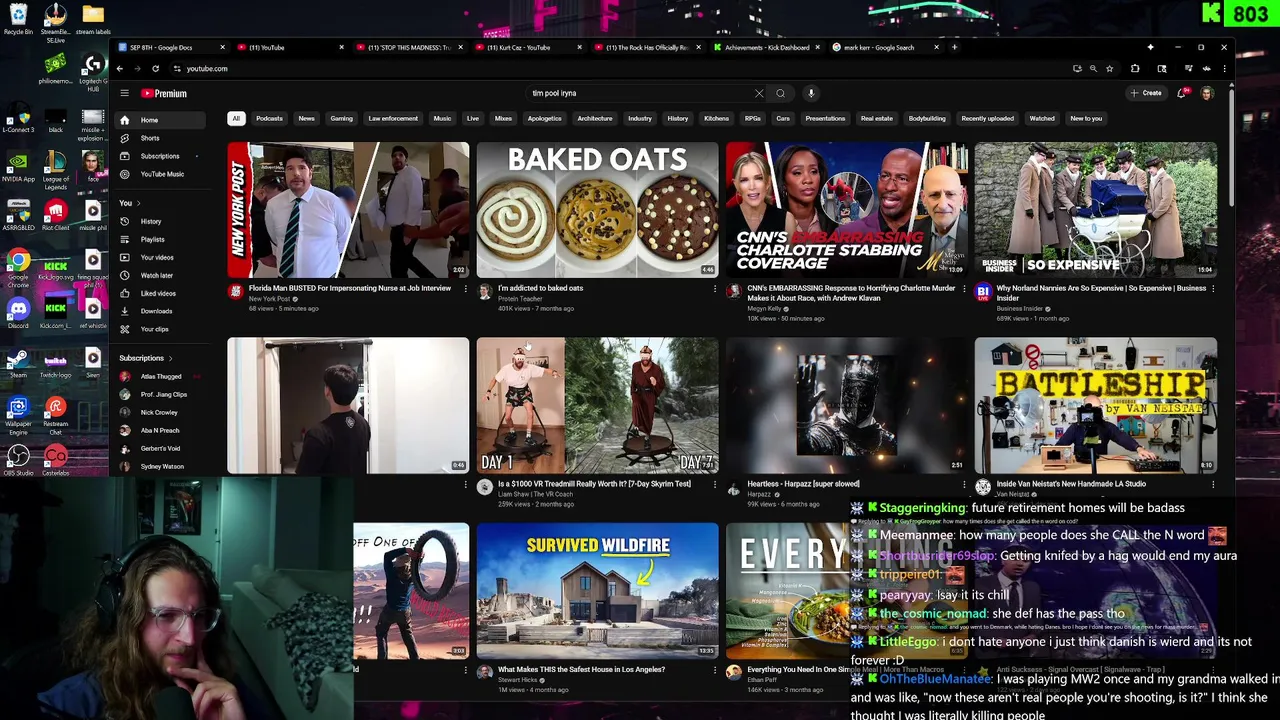Open "I'm addicted to baked oats" title
This screenshot has width=1280, height=720.
541,288
